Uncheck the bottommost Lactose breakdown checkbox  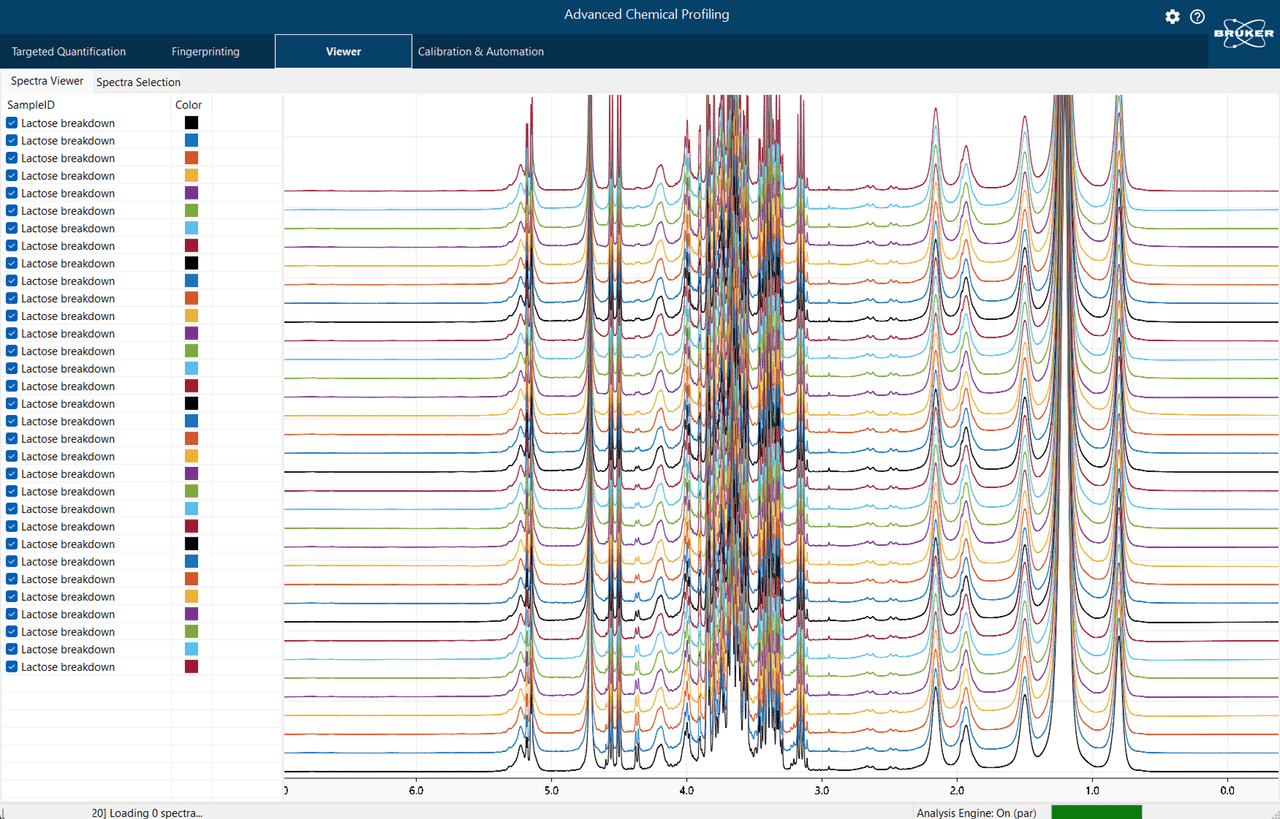(x=12, y=667)
